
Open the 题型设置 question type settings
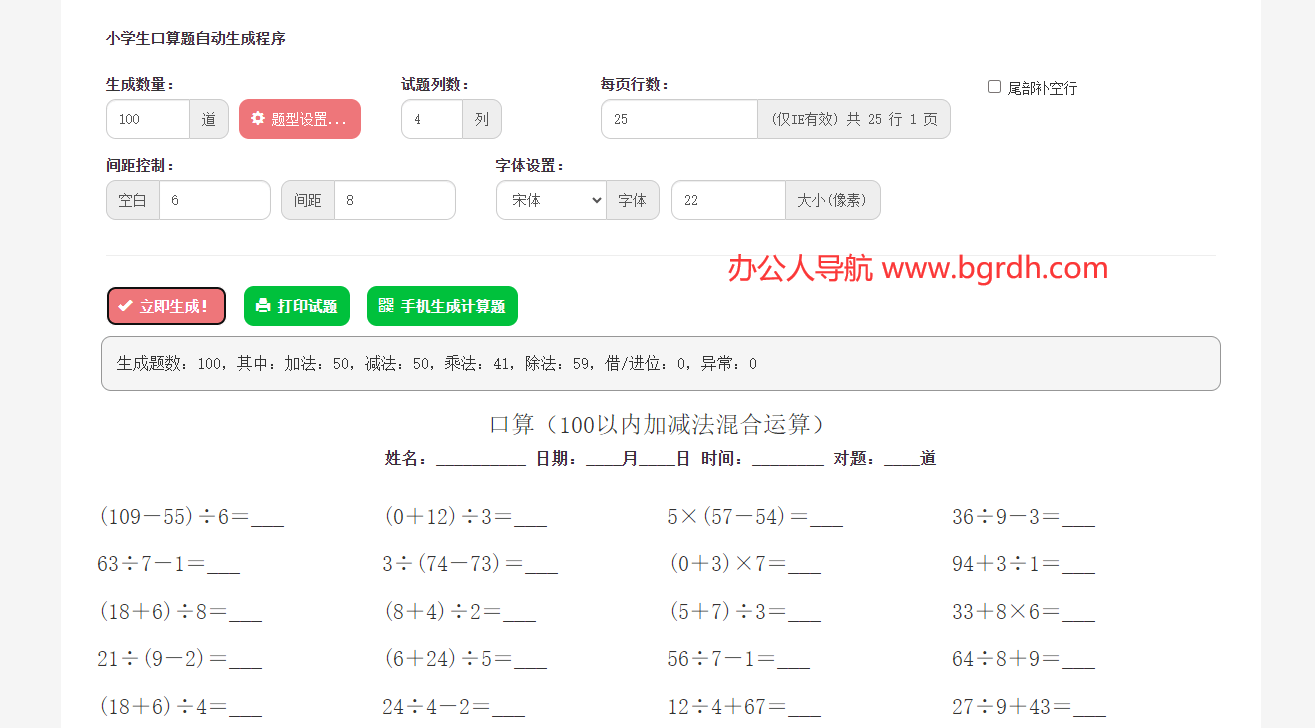click(299, 119)
